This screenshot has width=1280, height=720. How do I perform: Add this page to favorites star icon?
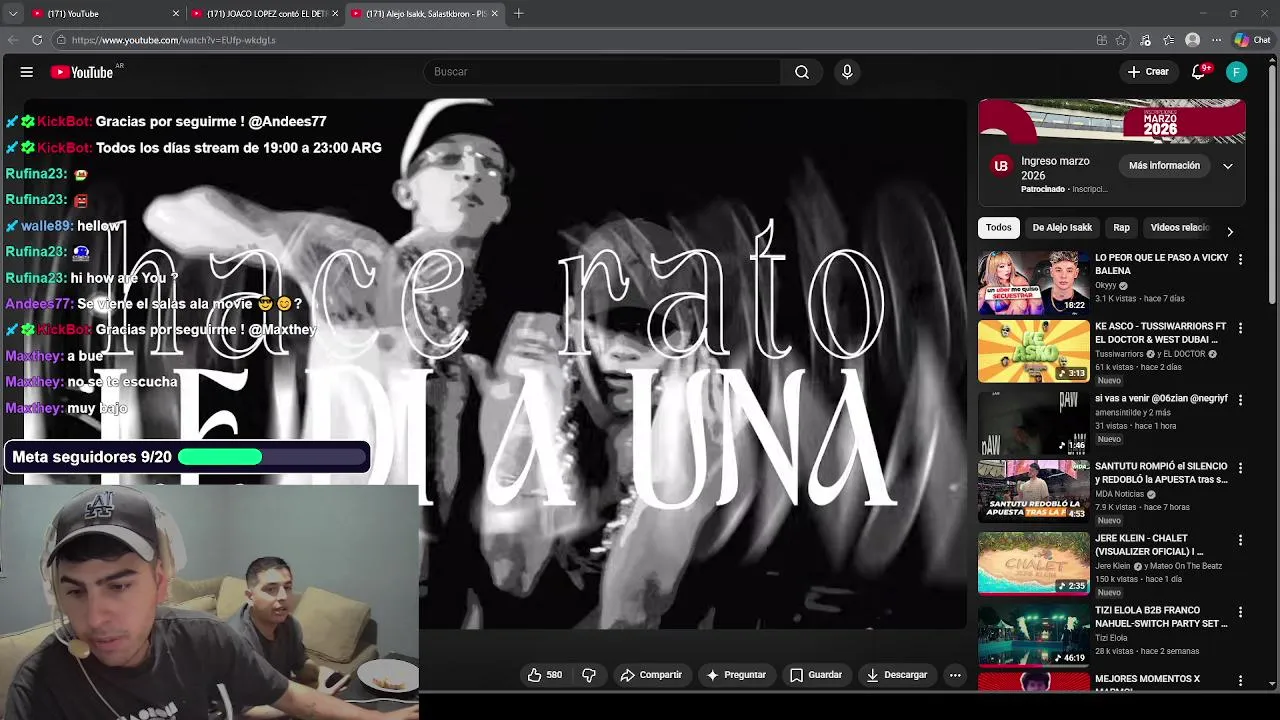pyautogui.click(x=1121, y=40)
